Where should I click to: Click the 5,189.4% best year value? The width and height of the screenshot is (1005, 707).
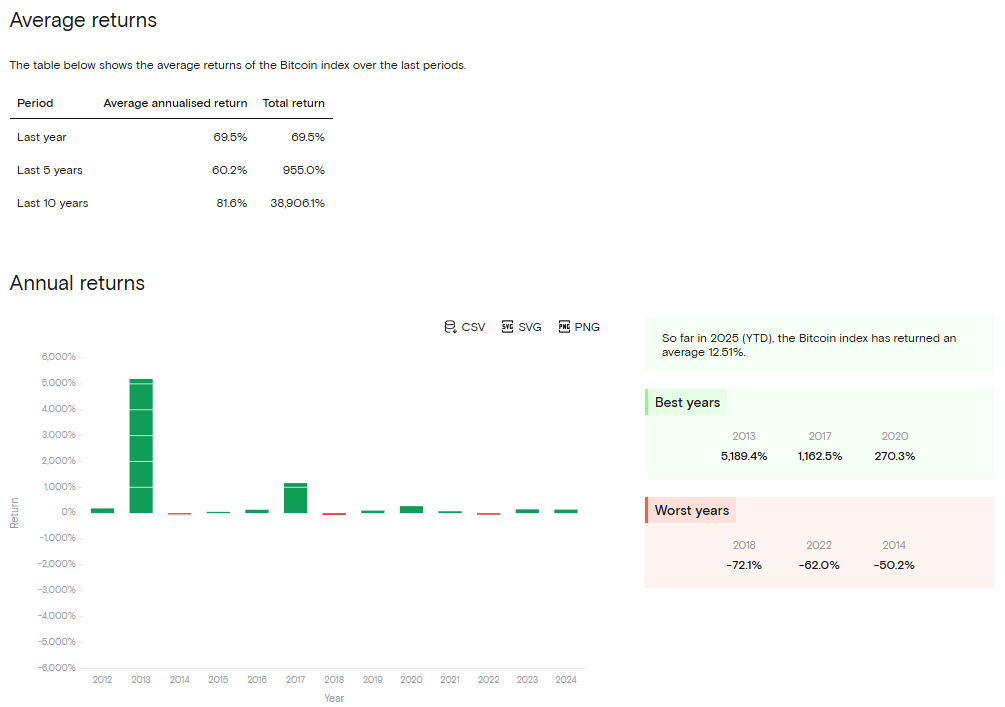[744, 456]
